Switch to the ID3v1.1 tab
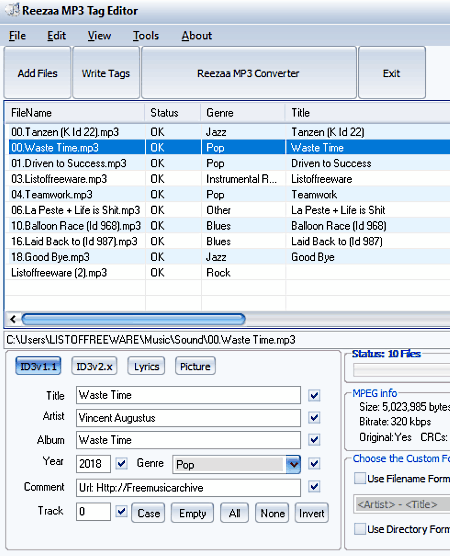The image size is (450, 556). (x=38, y=366)
